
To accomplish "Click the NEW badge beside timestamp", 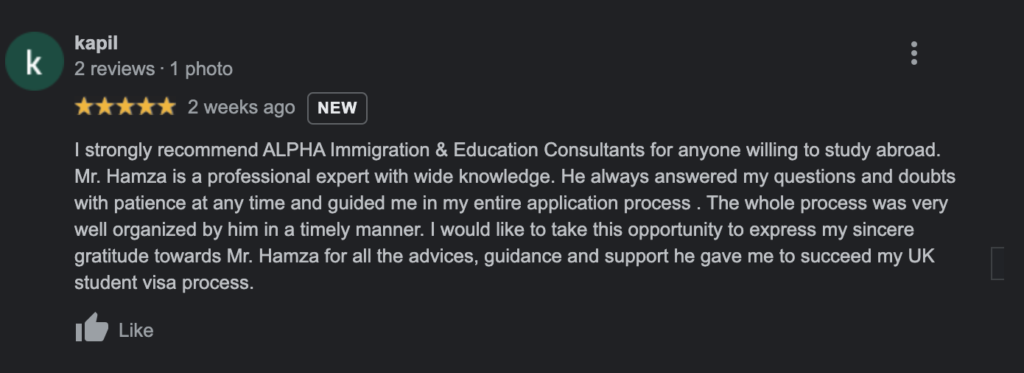I will point(337,108).
